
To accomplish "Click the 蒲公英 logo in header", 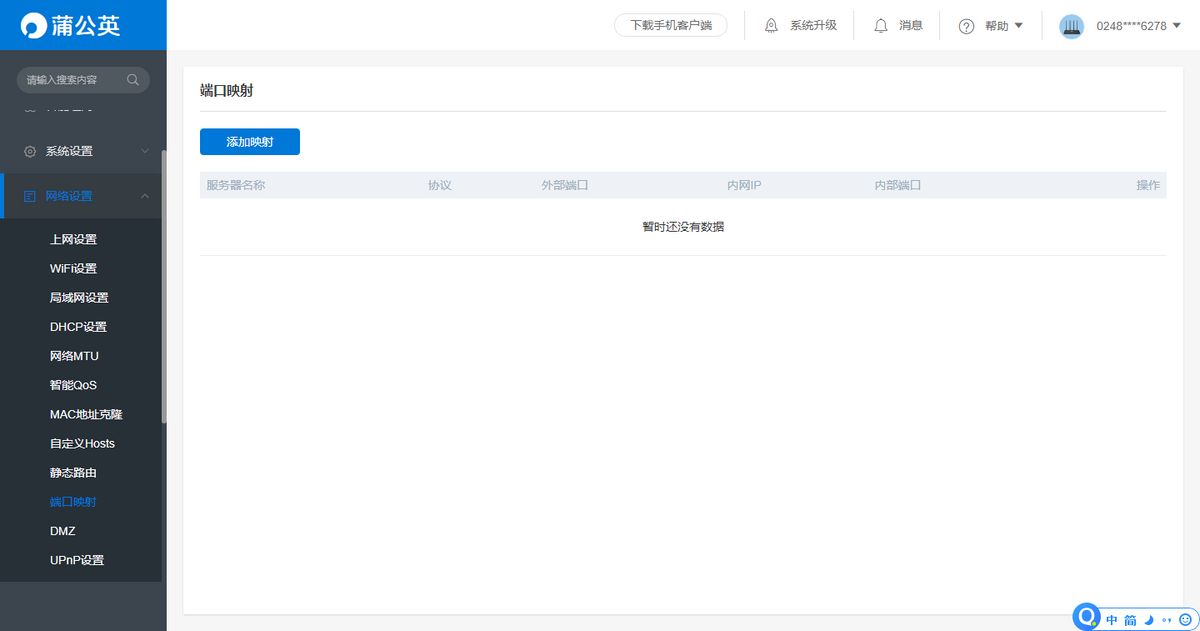I will click(x=71, y=25).
